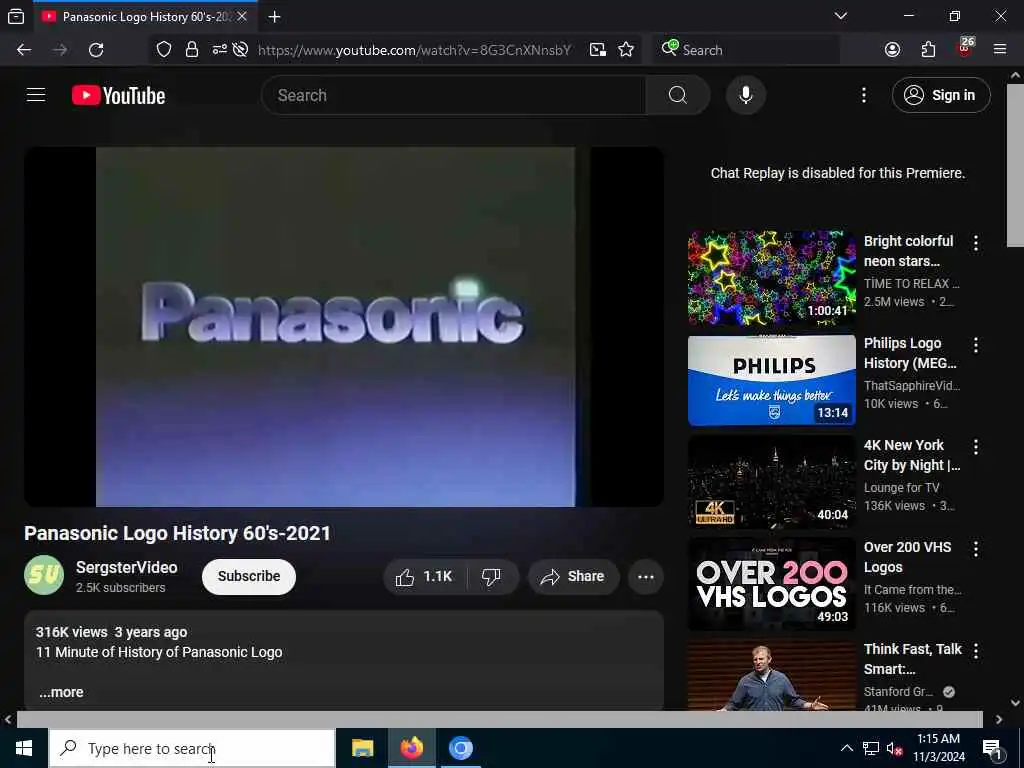Image resolution: width=1024 pixels, height=768 pixels.
Task: Open a new browser tab
Action: click(x=274, y=16)
